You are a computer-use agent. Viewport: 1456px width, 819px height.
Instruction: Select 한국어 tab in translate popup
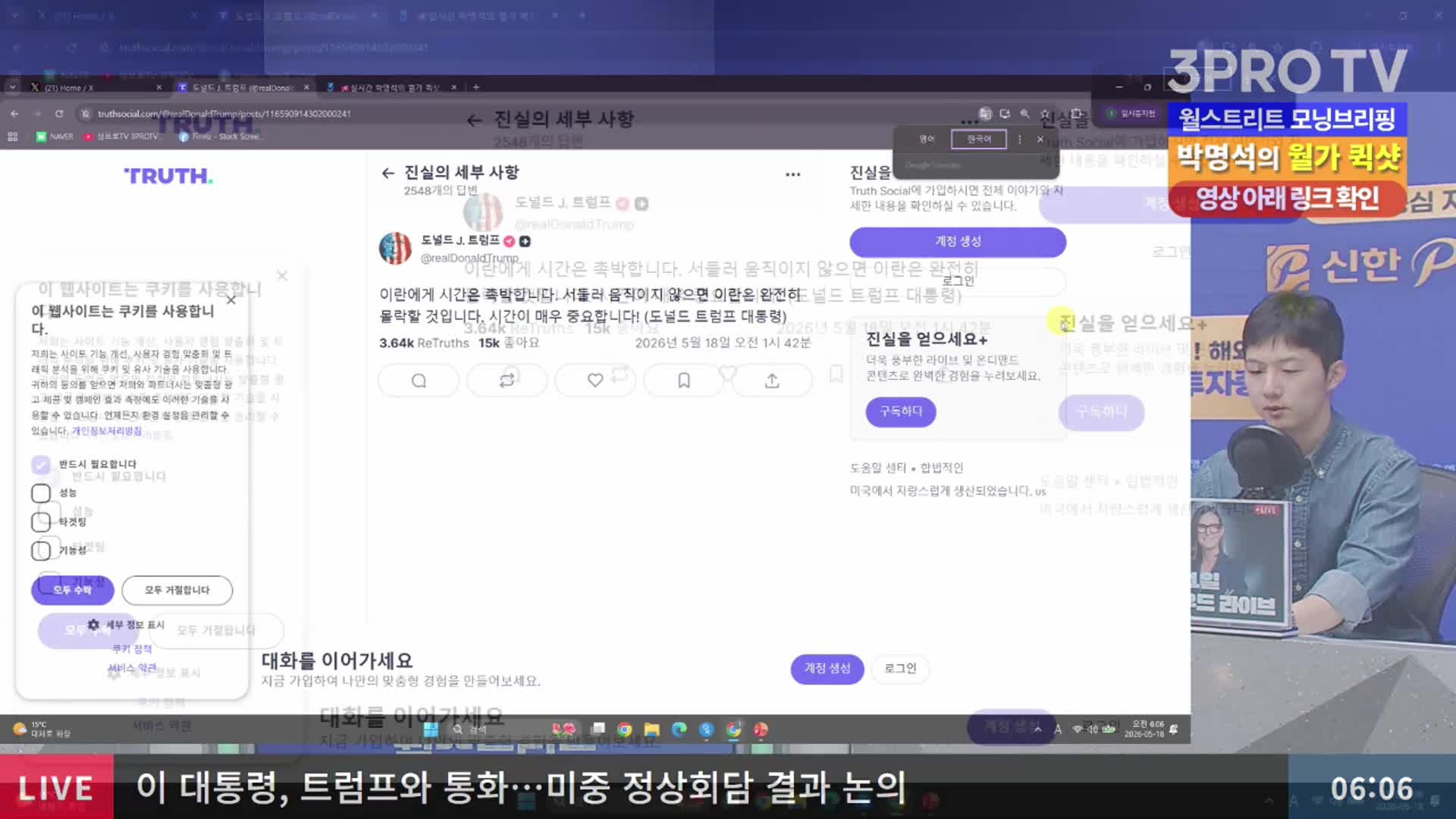979,140
